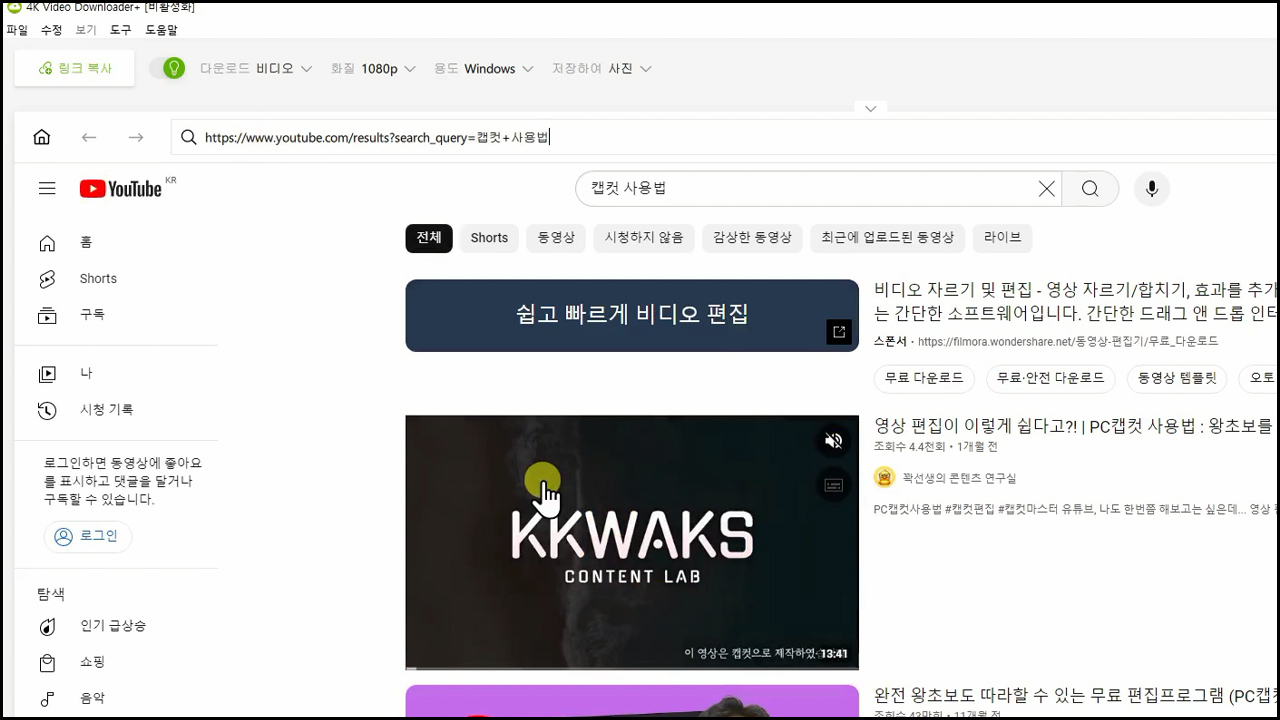The width and height of the screenshot is (1280, 720).
Task: Click the 동영상 템플릿 ad button
Action: [x=1177, y=378]
